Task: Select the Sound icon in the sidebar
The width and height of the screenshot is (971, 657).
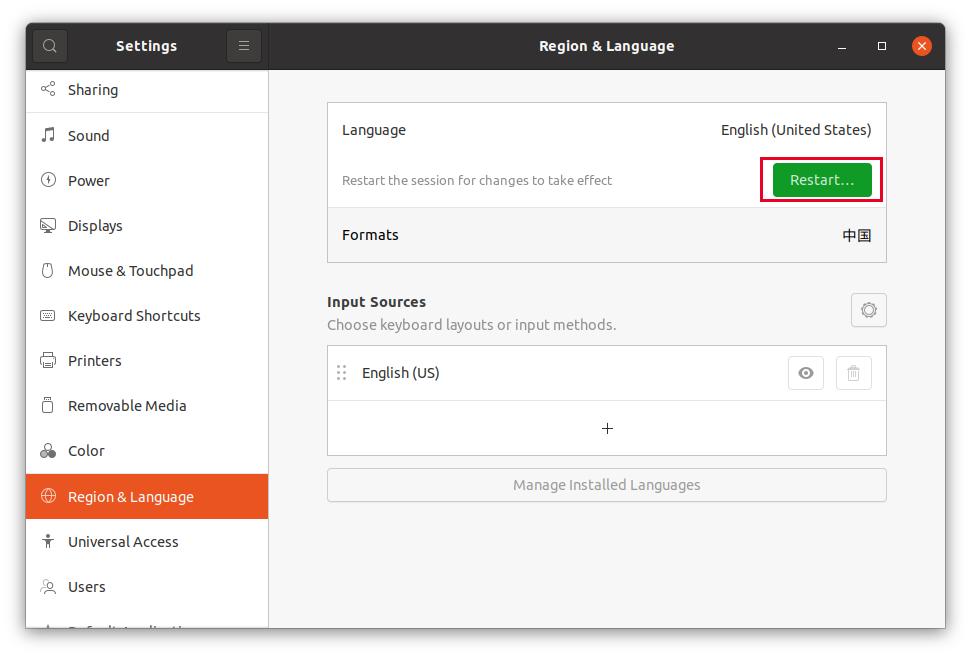Action: (x=47, y=135)
